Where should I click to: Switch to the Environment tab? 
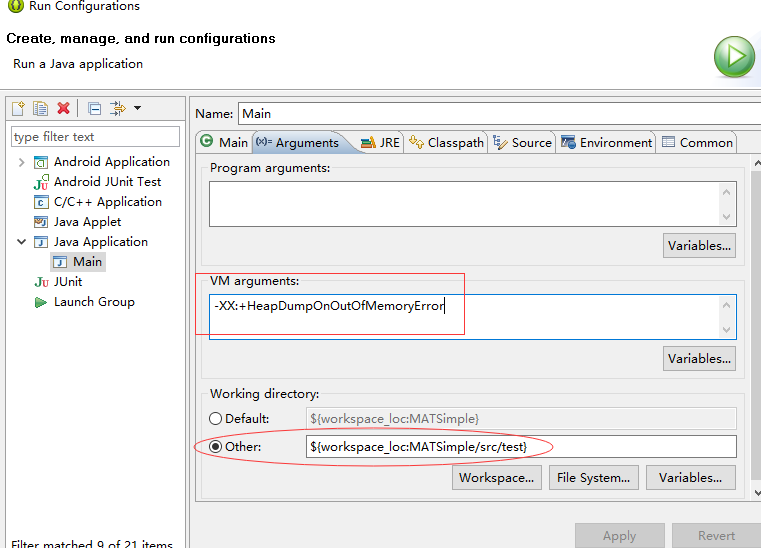pyautogui.click(x=606, y=143)
